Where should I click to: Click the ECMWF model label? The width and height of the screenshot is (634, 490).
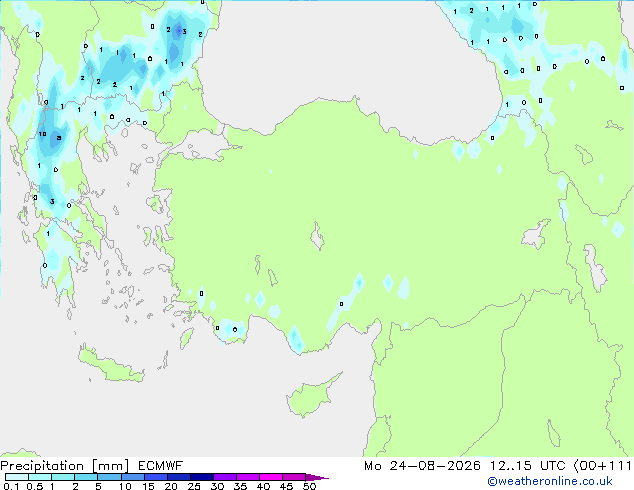click(x=161, y=466)
